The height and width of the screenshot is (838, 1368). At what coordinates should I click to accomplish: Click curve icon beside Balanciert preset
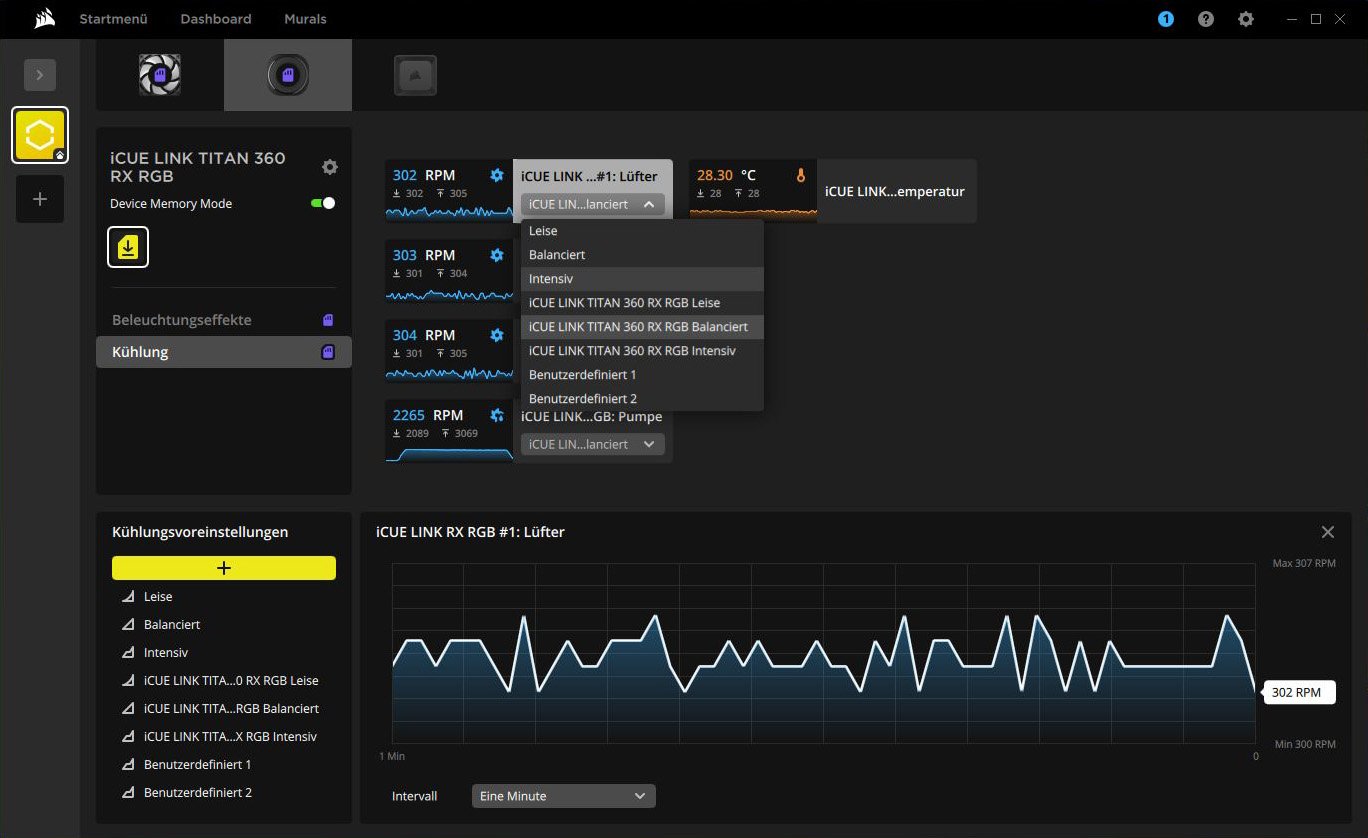click(x=127, y=624)
